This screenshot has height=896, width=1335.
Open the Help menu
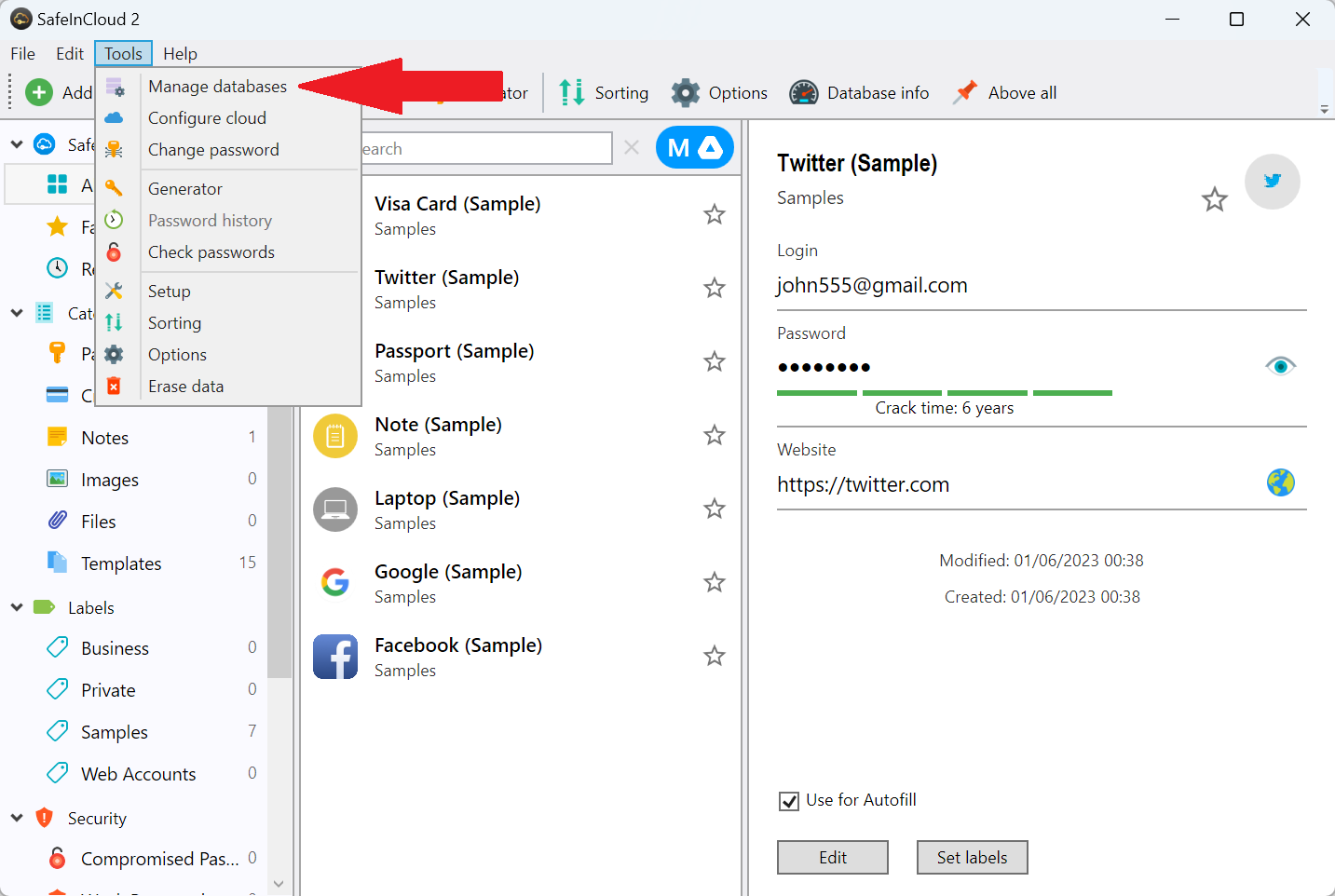(180, 54)
